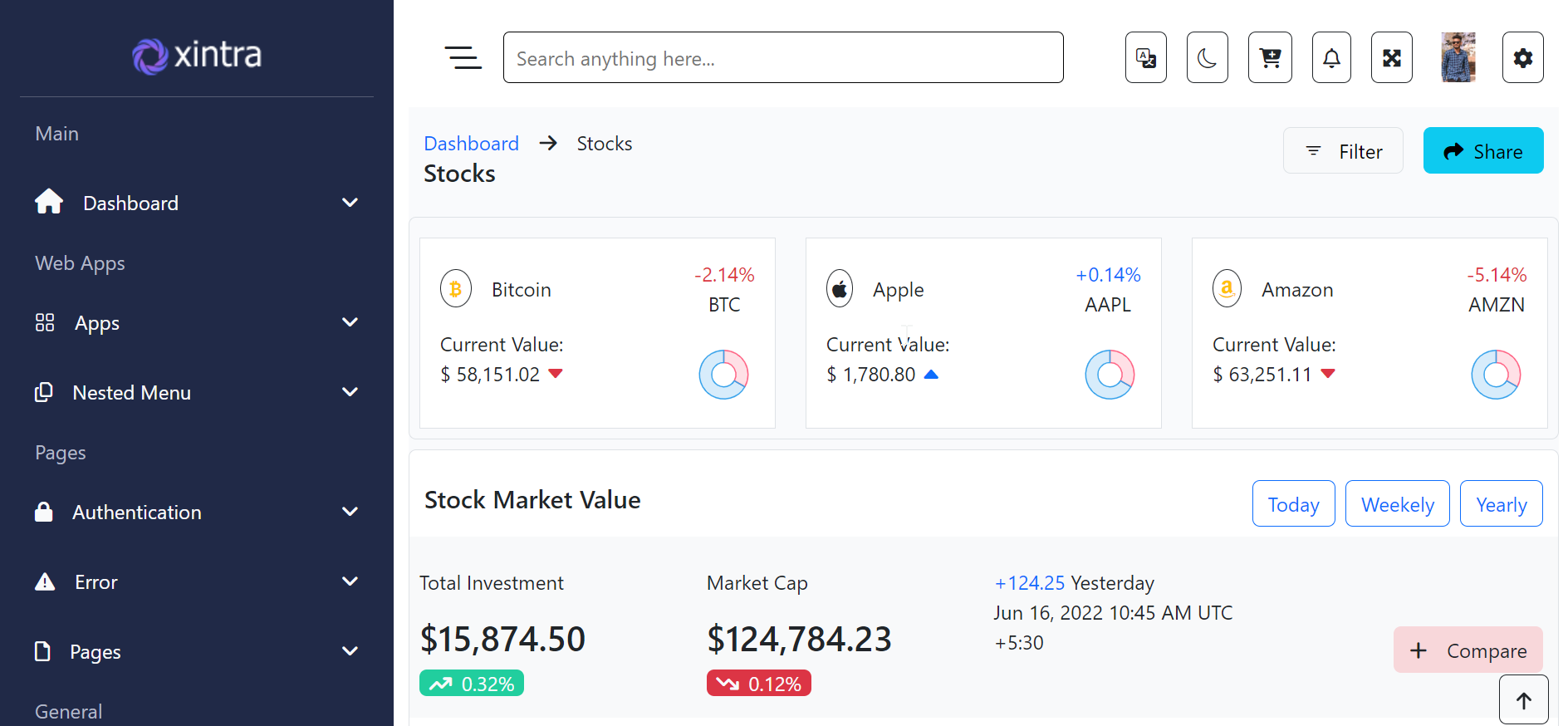Click the scroll-to-top arrow button
The height and width of the screenshot is (726, 1568).
[x=1523, y=700]
